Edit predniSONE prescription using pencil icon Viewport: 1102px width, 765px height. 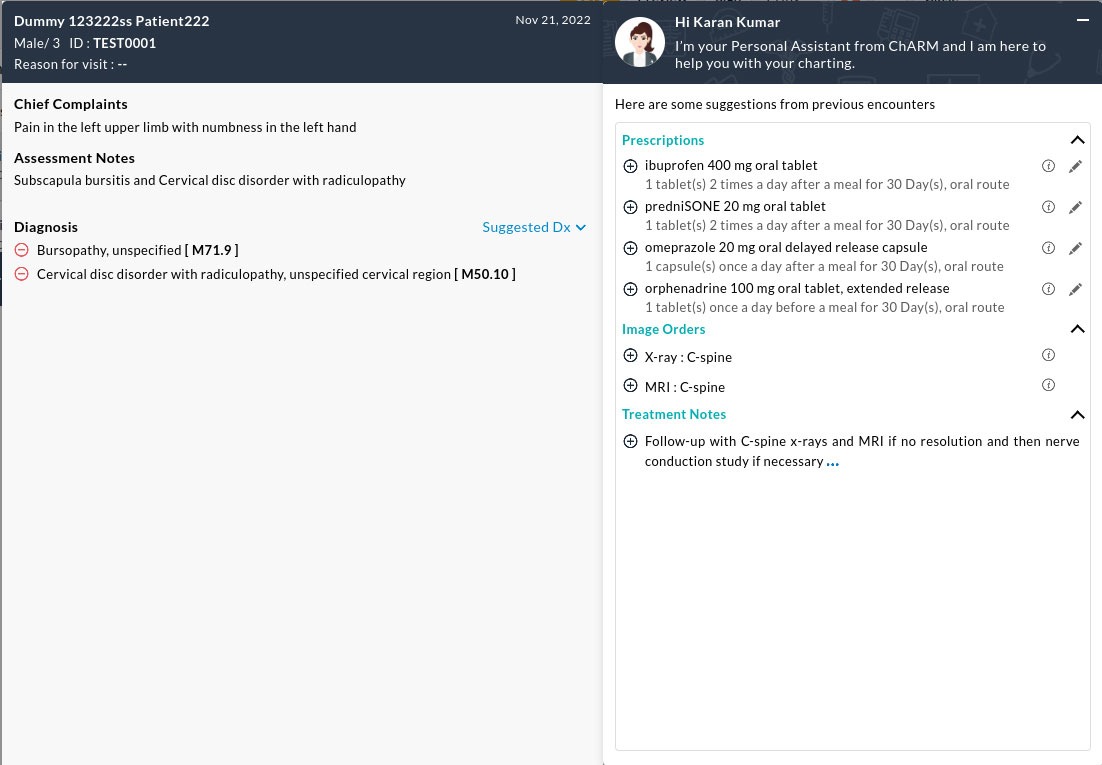[x=1075, y=207]
